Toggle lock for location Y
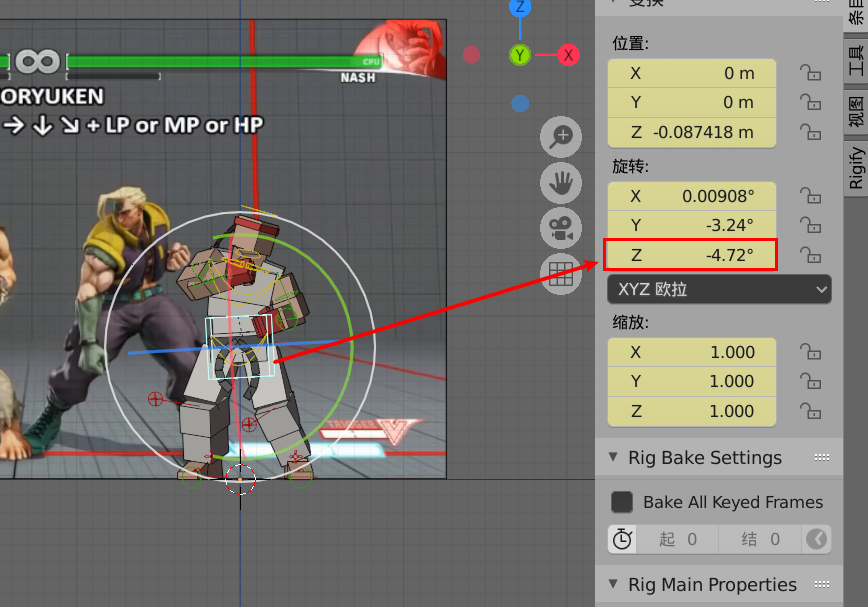Screen dimensions: 868x607 pyautogui.click(x=810, y=102)
